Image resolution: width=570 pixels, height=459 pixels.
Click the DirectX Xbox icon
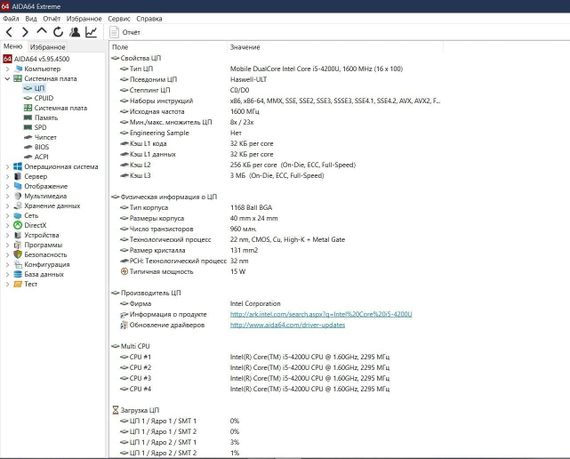coord(18,225)
